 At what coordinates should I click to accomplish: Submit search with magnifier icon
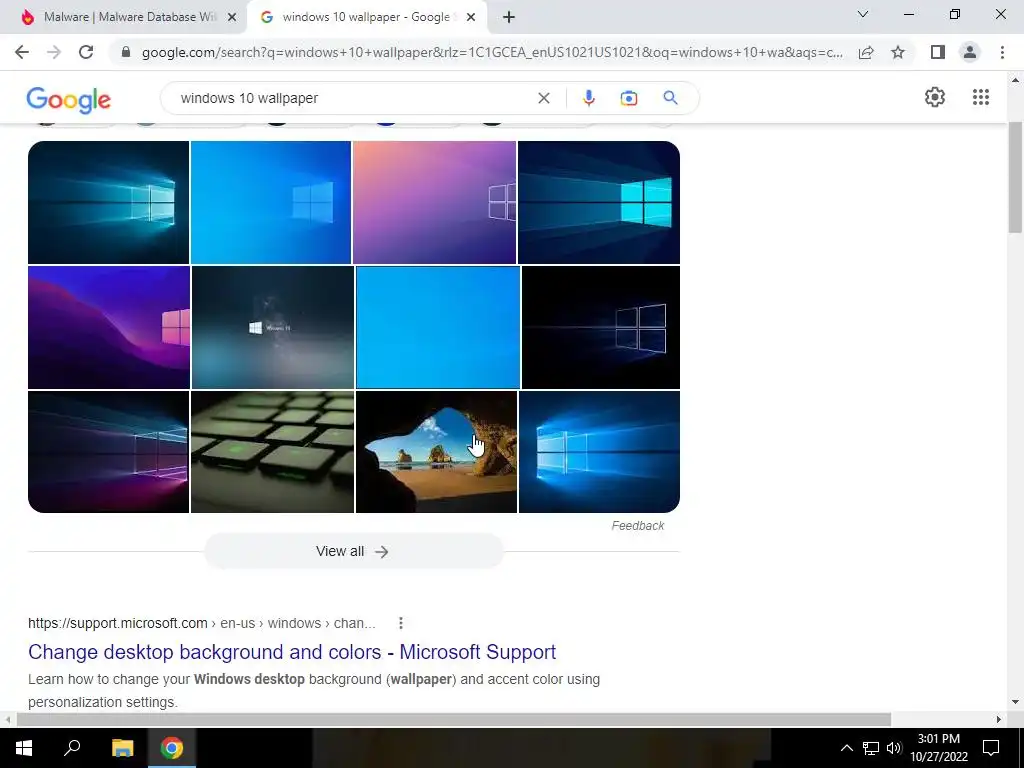tap(670, 98)
